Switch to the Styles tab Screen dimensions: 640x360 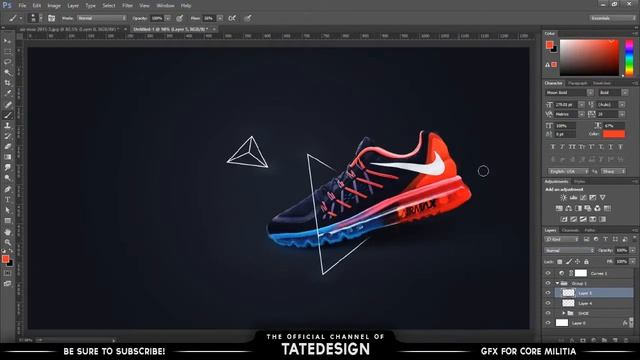tap(580, 182)
